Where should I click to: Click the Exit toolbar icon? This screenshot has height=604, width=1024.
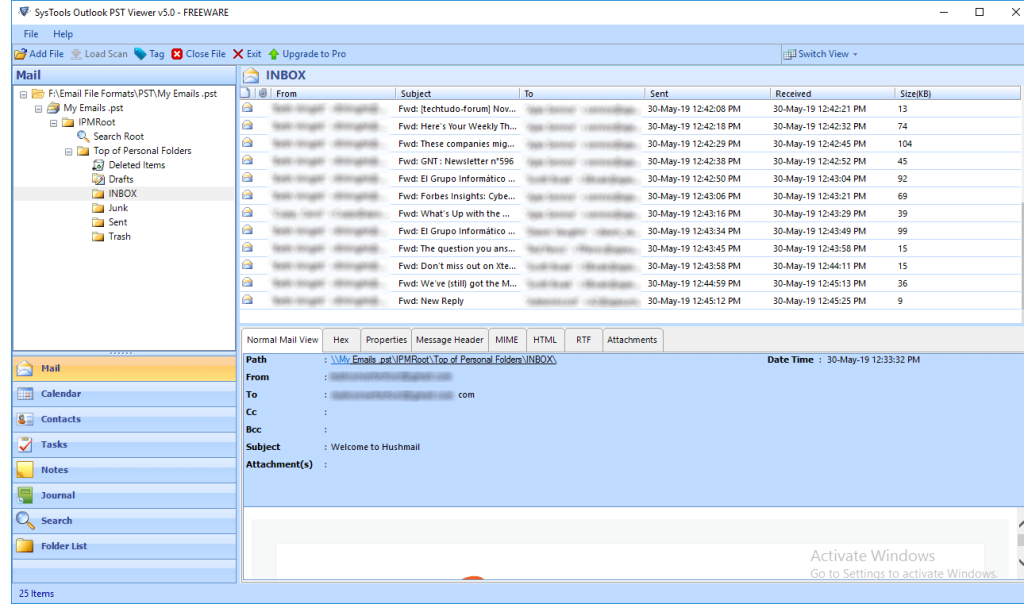coord(238,54)
